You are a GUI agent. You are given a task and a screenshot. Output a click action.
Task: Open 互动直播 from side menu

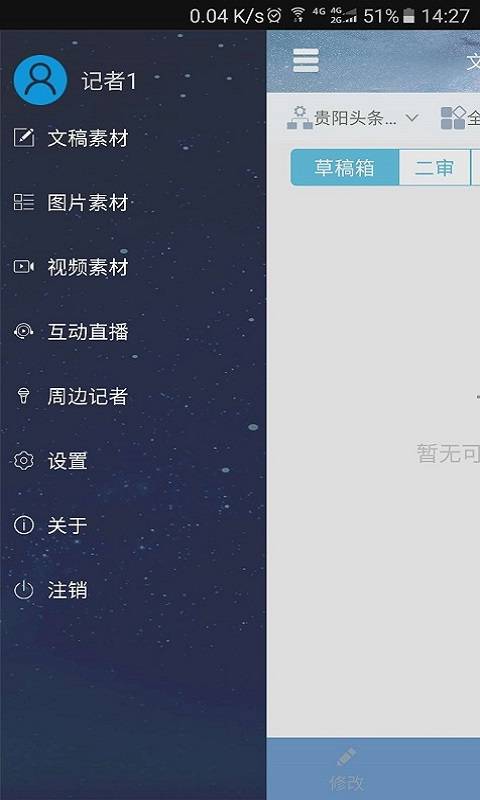coord(88,332)
